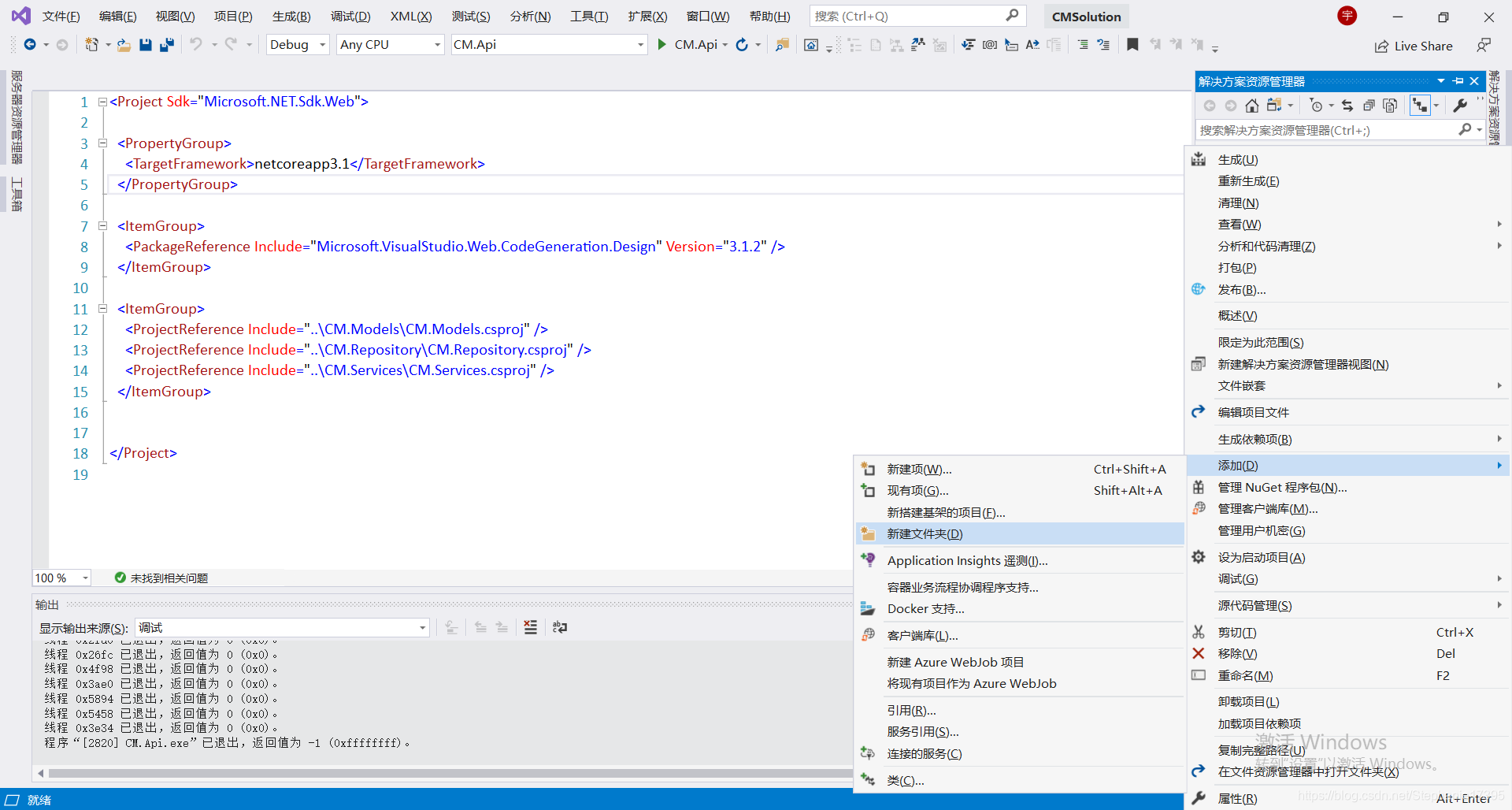Choose 移除(V) in context menu
Viewport: 1512px width, 810px height.
(1348, 654)
